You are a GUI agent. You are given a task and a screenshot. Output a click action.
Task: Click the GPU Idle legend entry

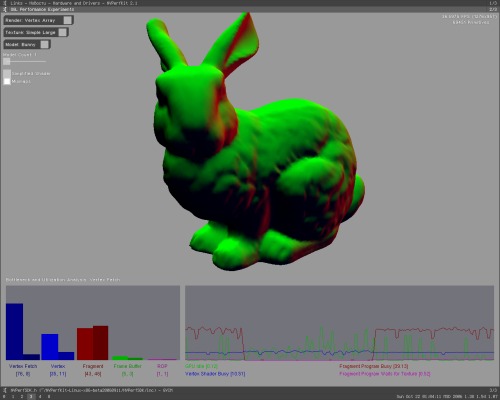point(201,366)
